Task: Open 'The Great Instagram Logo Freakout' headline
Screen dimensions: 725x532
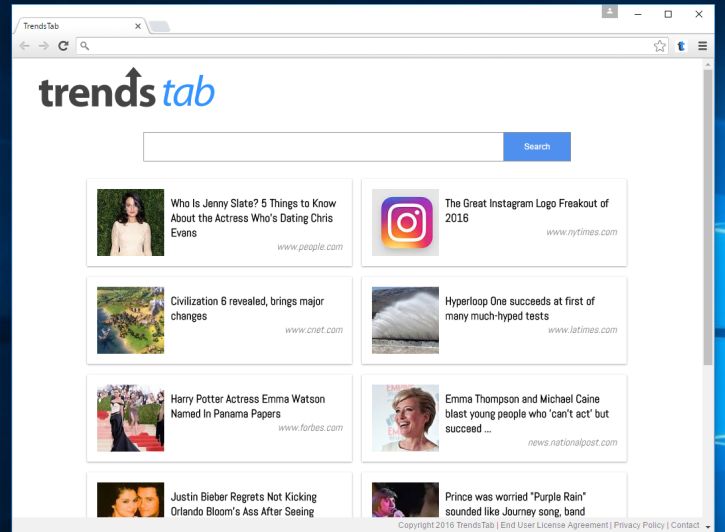Action: click(x=527, y=211)
